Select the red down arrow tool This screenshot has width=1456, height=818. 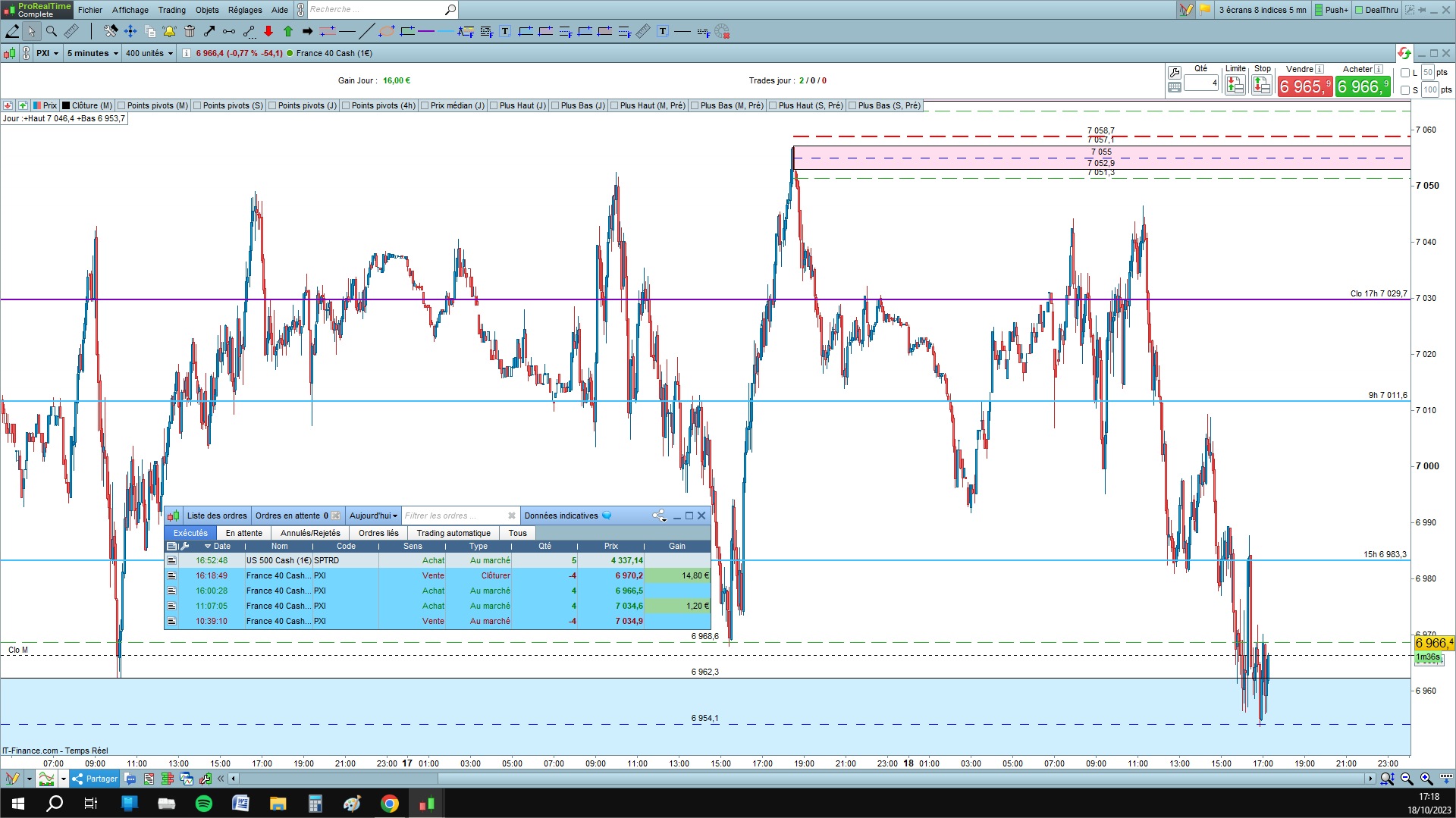[268, 31]
